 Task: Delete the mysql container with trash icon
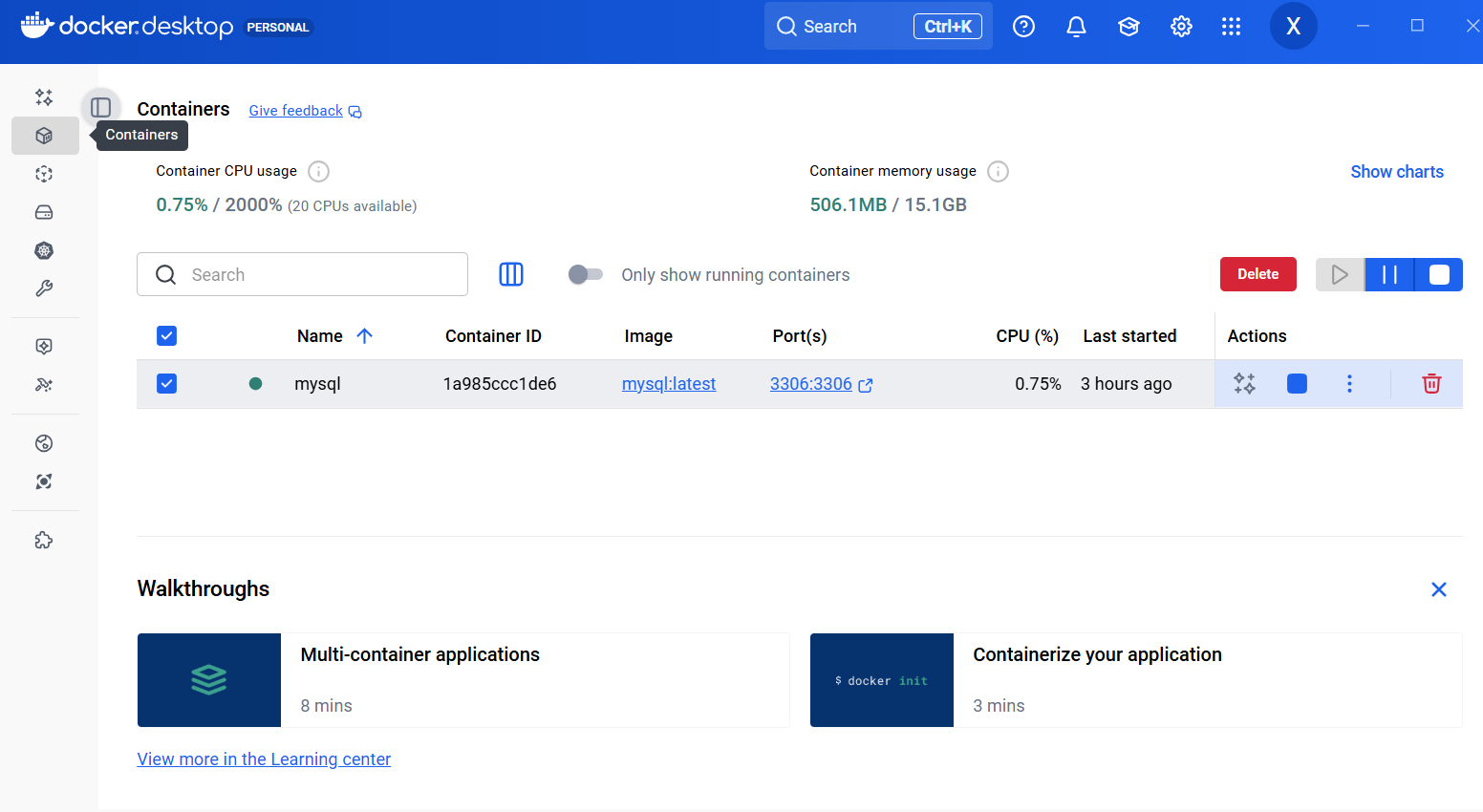click(1431, 383)
